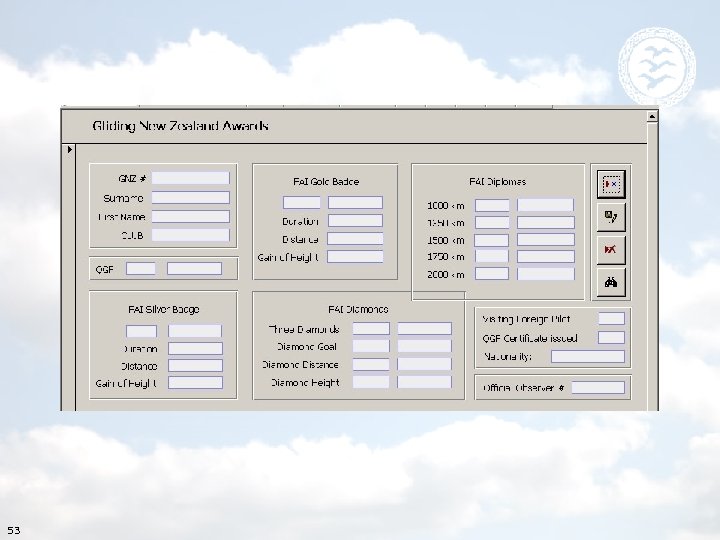Click the first Three Diamonds field
Viewport: 720px width, 540px height.
click(x=371, y=329)
